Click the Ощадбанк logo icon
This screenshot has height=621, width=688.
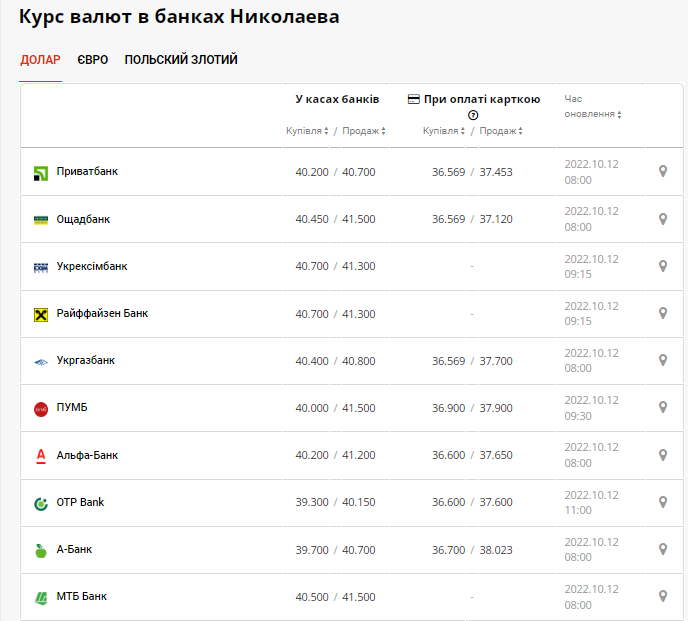pos(41,220)
